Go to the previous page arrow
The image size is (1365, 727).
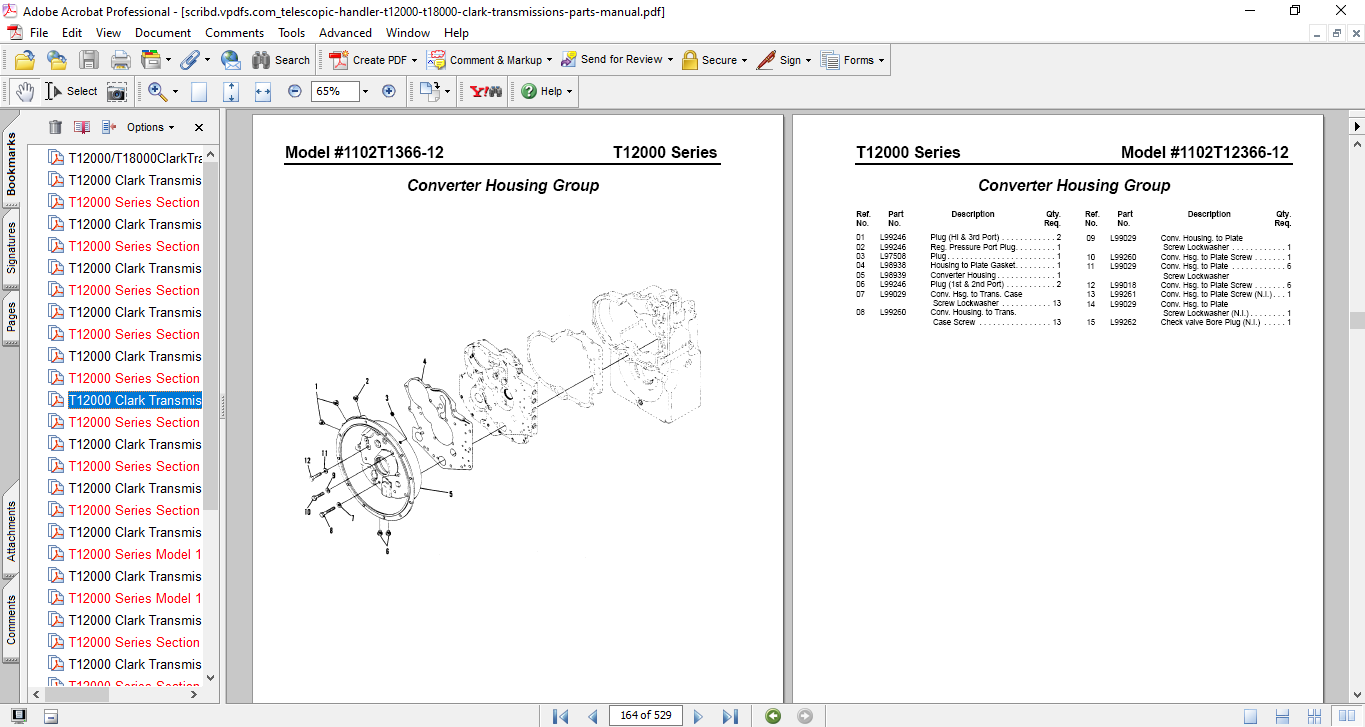point(592,716)
